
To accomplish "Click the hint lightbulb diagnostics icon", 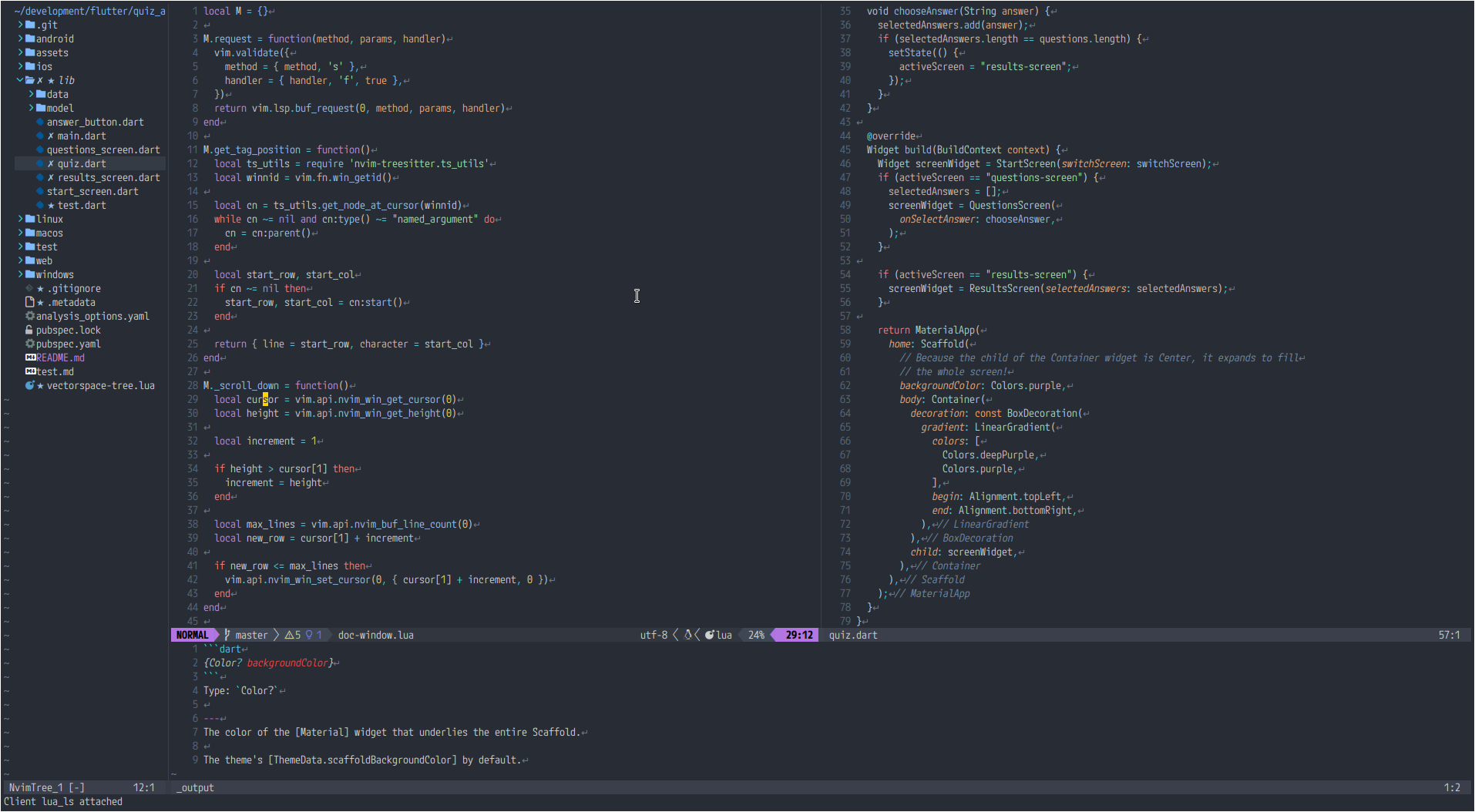I will click(x=309, y=635).
